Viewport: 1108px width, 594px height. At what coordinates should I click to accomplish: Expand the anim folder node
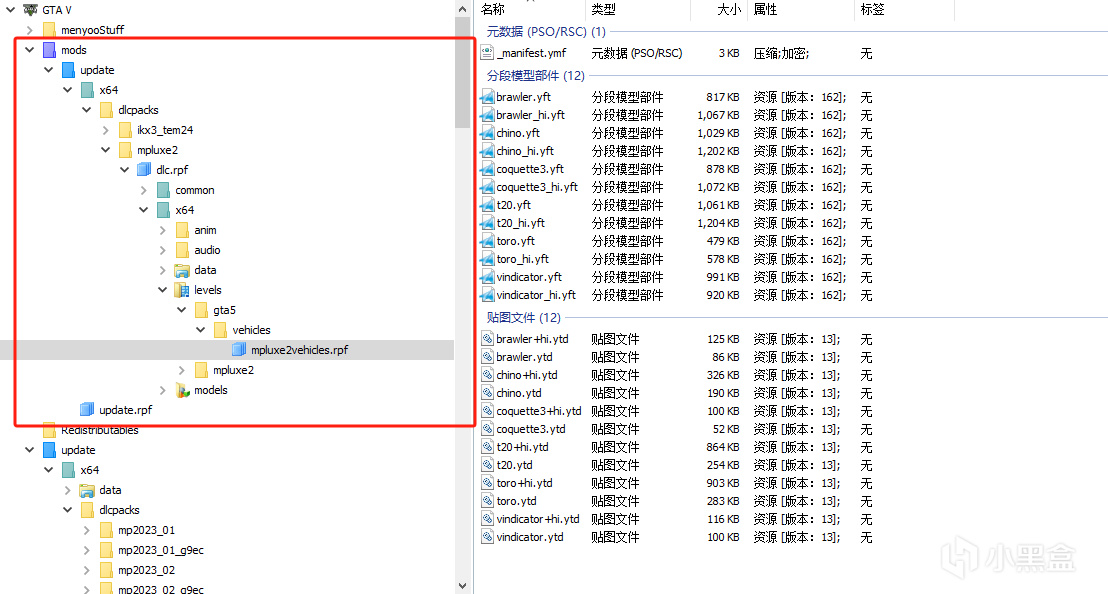pyautogui.click(x=163, y=230)
